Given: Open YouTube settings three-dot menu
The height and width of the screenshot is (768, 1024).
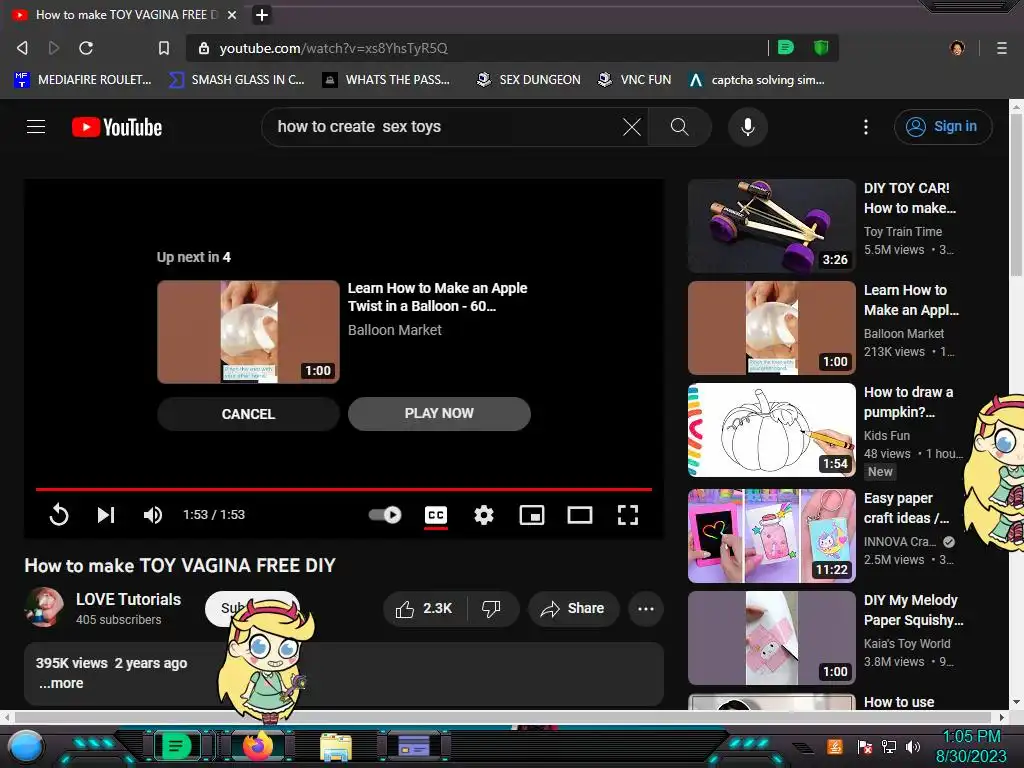Looking at the screenshot, I should pos(866,127).
